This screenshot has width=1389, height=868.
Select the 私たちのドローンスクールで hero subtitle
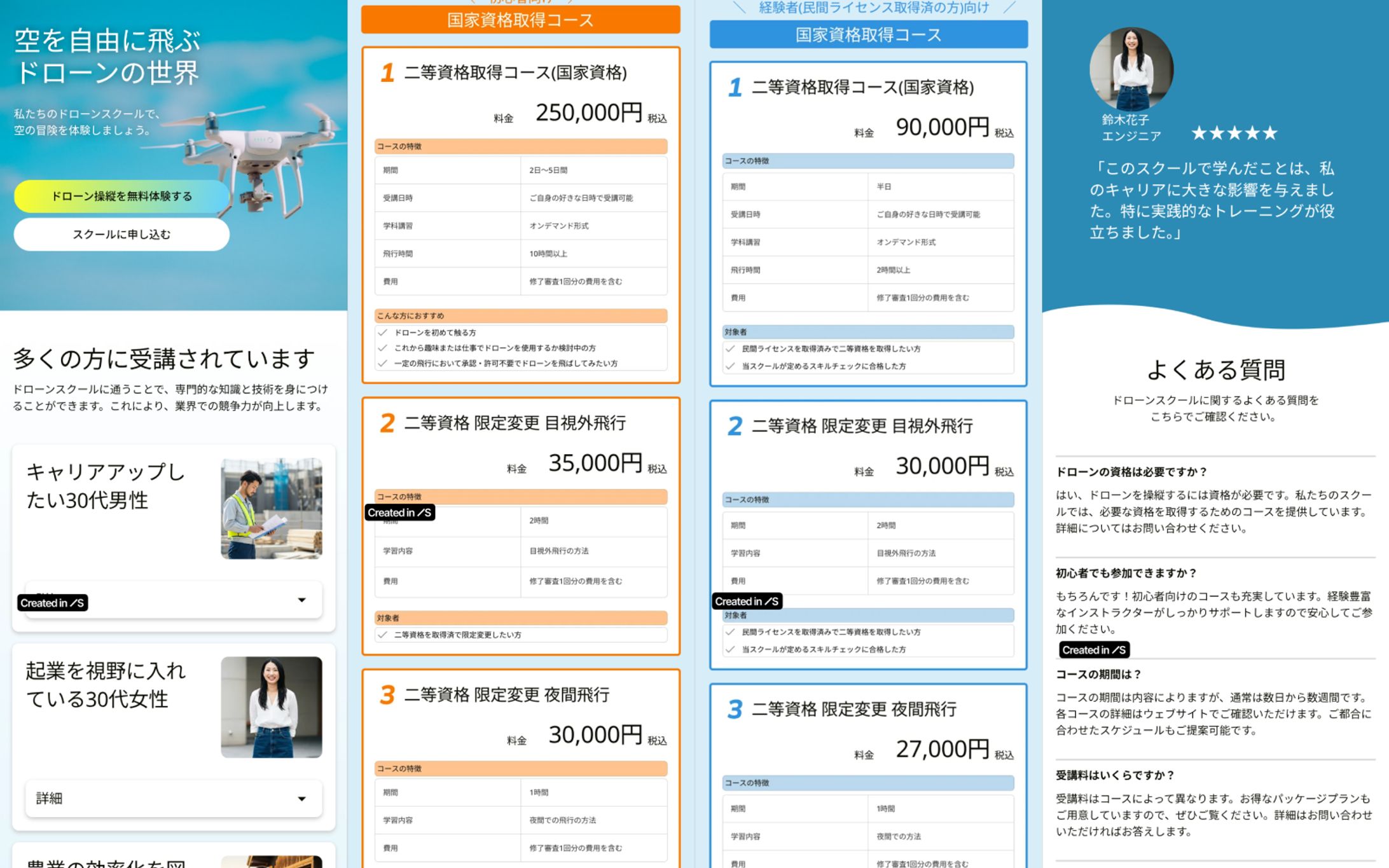pos(87,122)
